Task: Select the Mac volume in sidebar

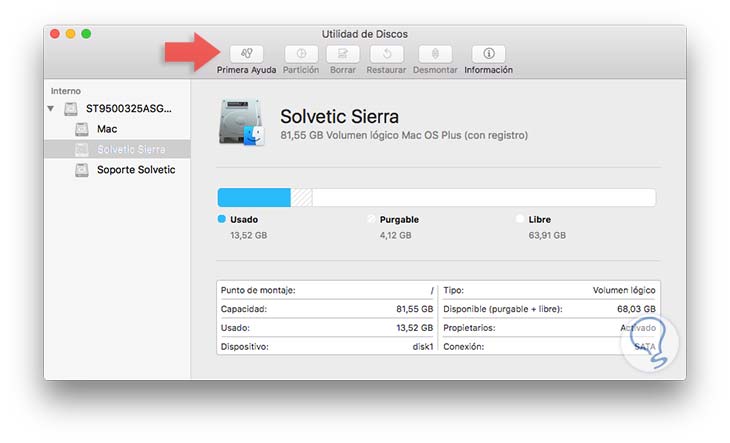Action: 107,129
